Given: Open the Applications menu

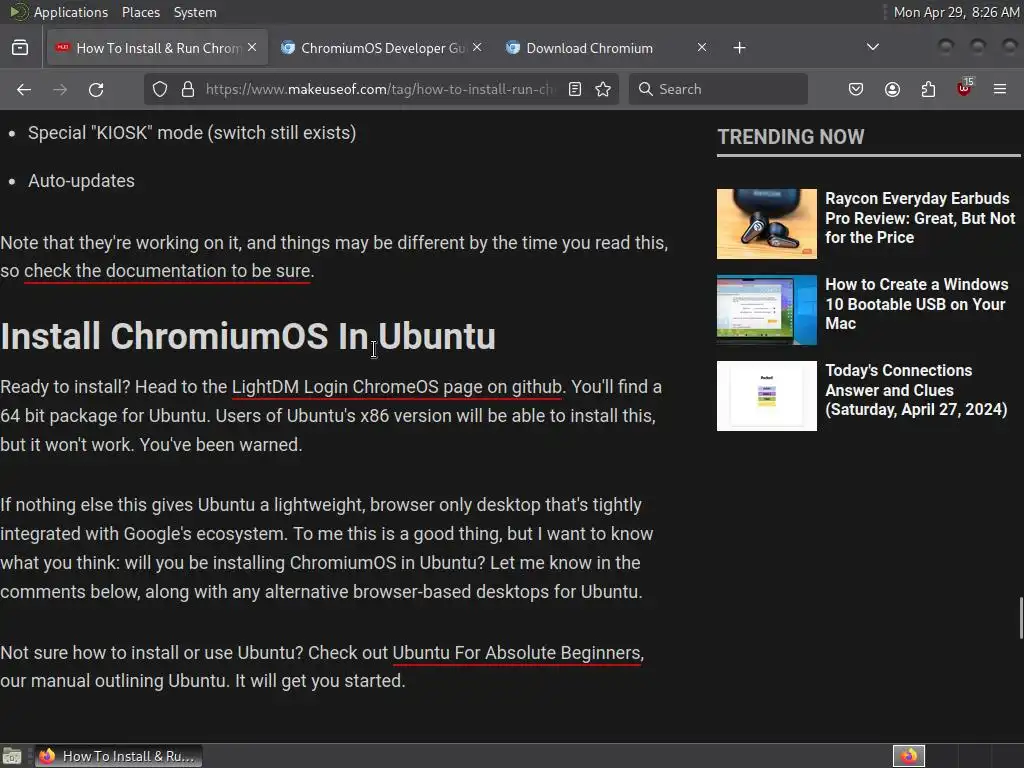Looking at the screenshot, I should 71,12.
